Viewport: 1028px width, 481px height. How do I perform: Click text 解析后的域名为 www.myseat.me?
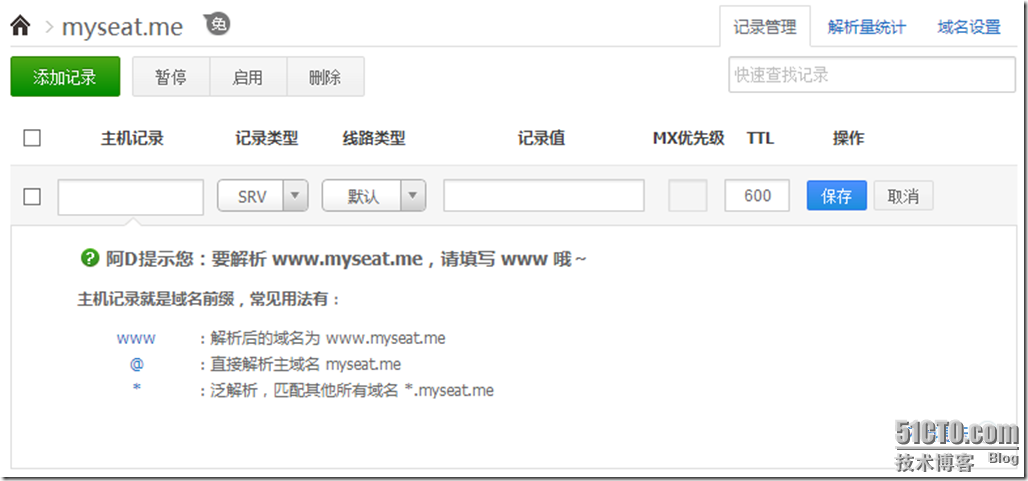point(328,339)
